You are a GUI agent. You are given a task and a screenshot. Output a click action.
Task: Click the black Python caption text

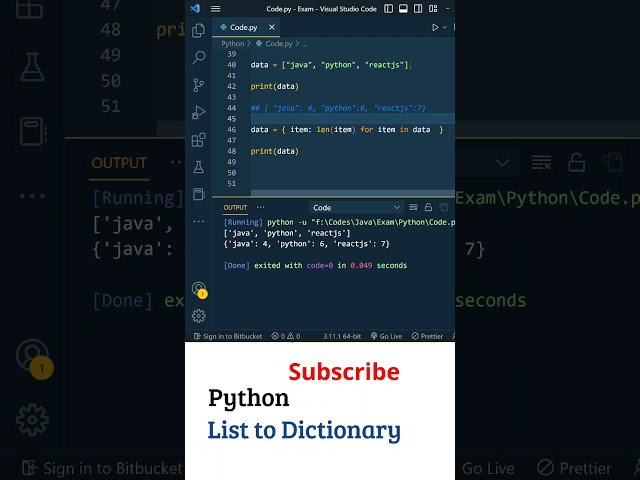point(249,399)
